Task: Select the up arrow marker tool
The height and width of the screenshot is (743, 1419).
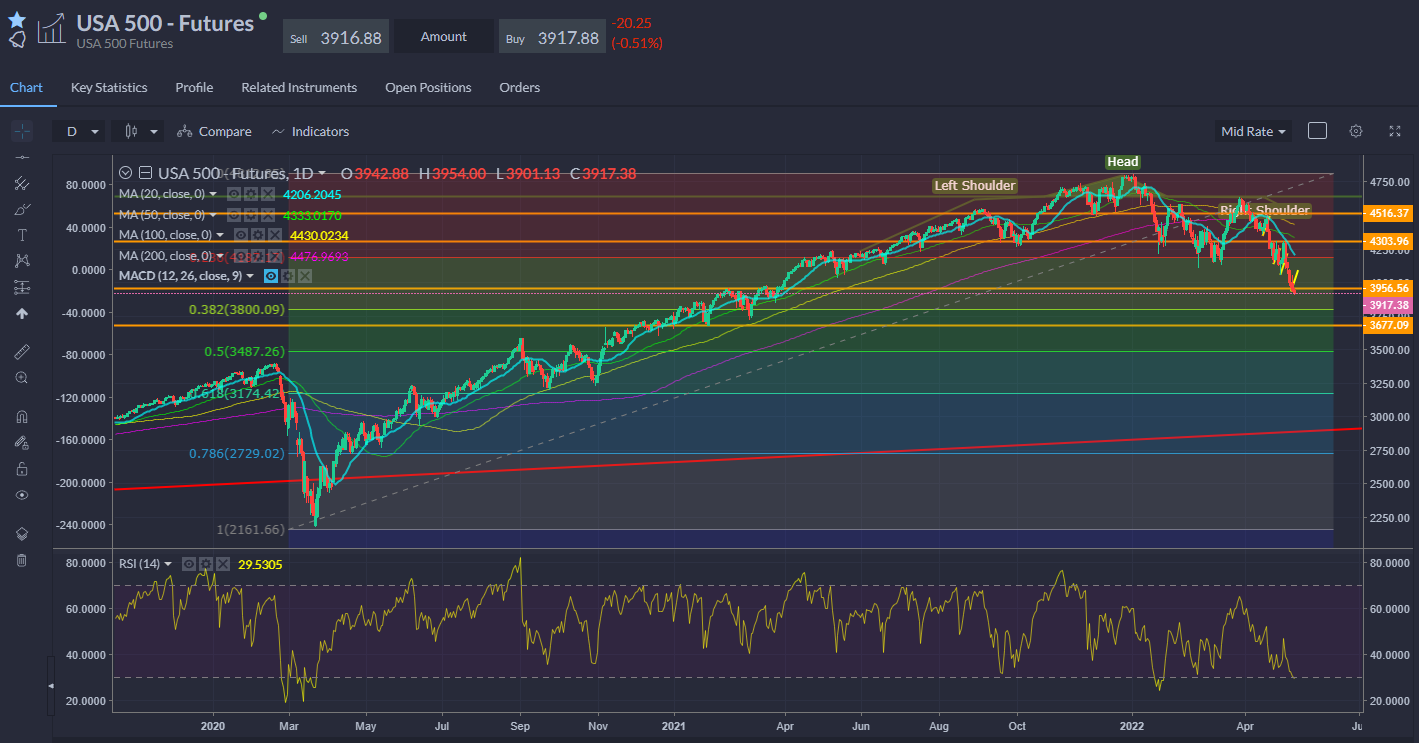Action: tap(22, 313)
